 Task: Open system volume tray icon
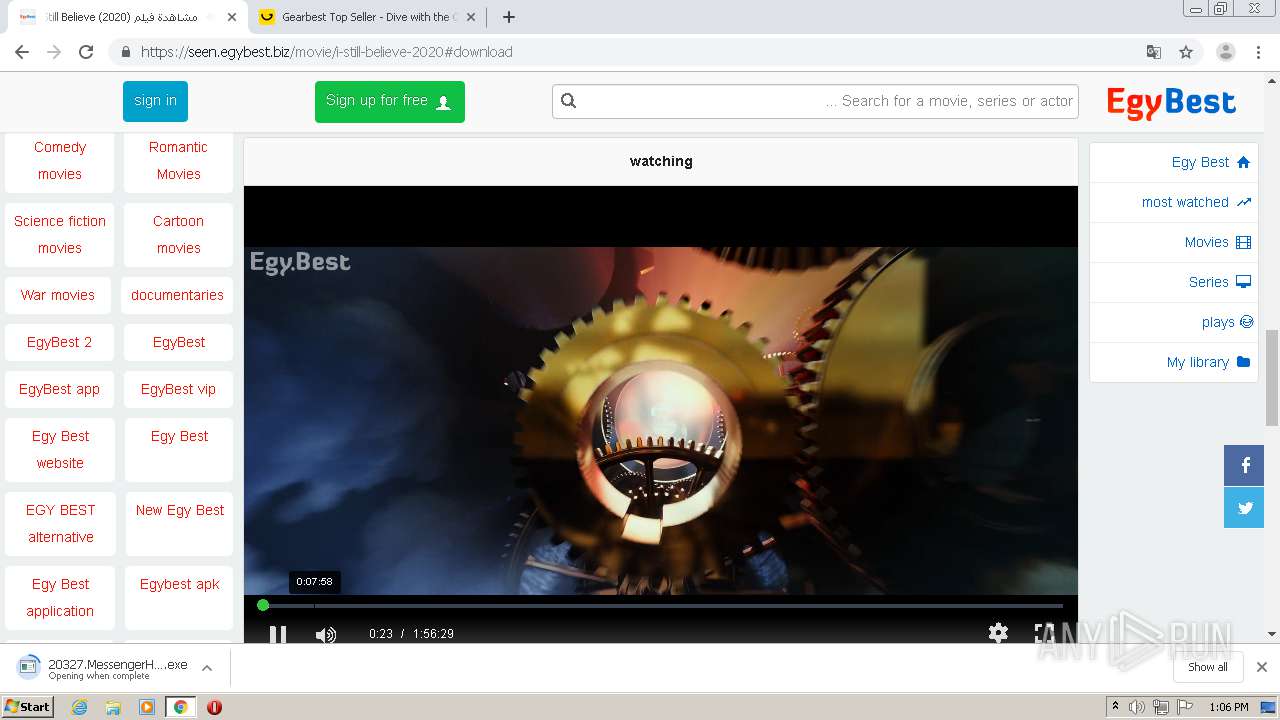coord(1137,707)
